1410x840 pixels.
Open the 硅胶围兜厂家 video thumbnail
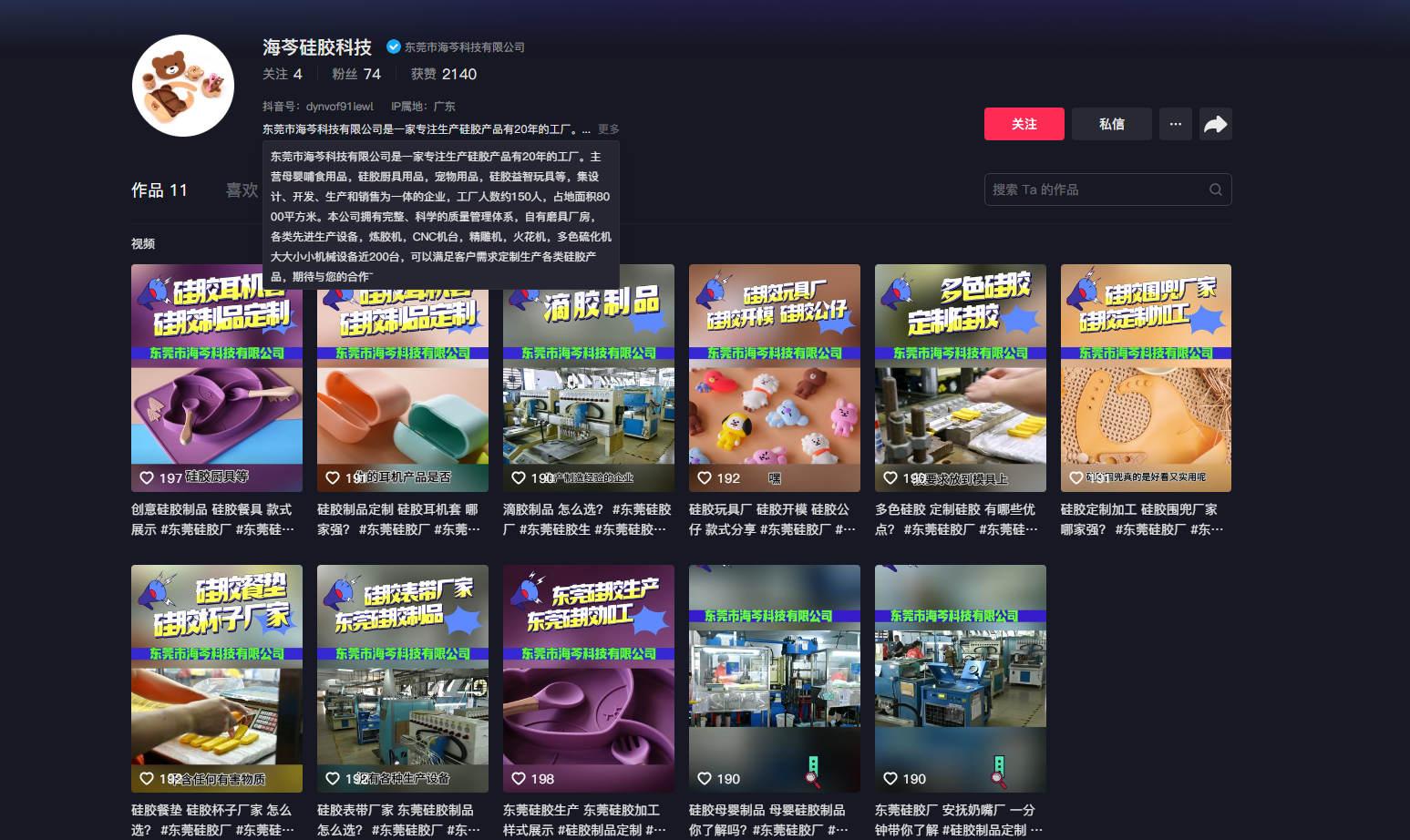(x=1146, y=378)
